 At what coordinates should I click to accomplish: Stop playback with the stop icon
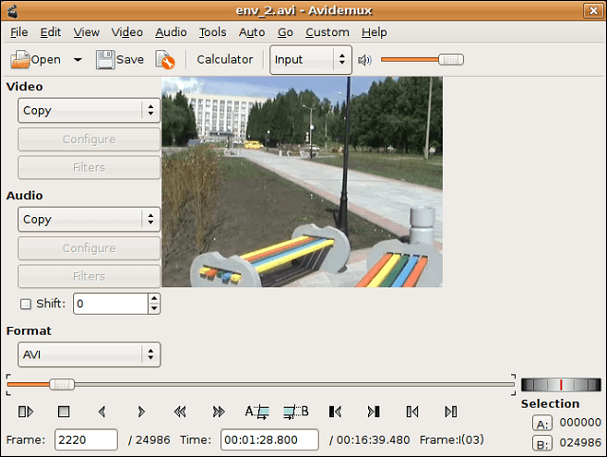click(x=63, y=411)
